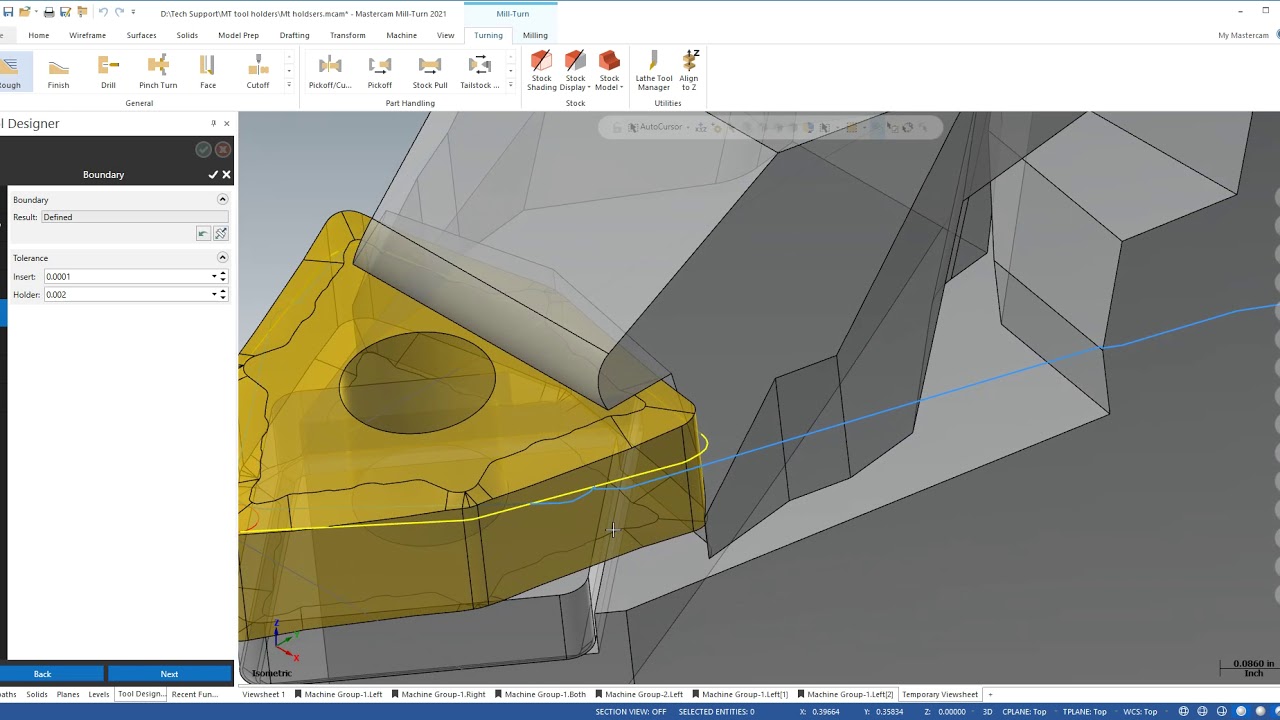1280x720 pixels.
Task: Collapse the Boundary section
Action: [x=222, y=199]
